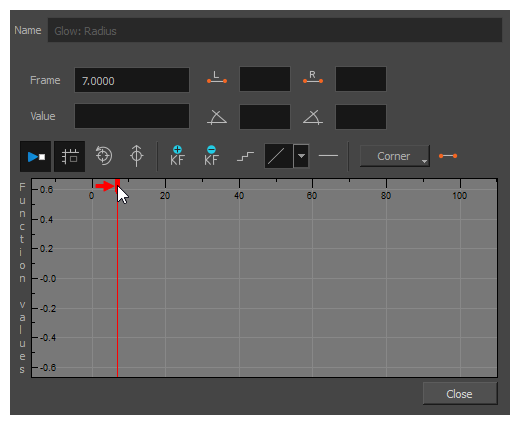Image resolution: width=520 pixels, height=425 pixels.
Task: Click the right handle length field
Action: [x=361, y=79]
